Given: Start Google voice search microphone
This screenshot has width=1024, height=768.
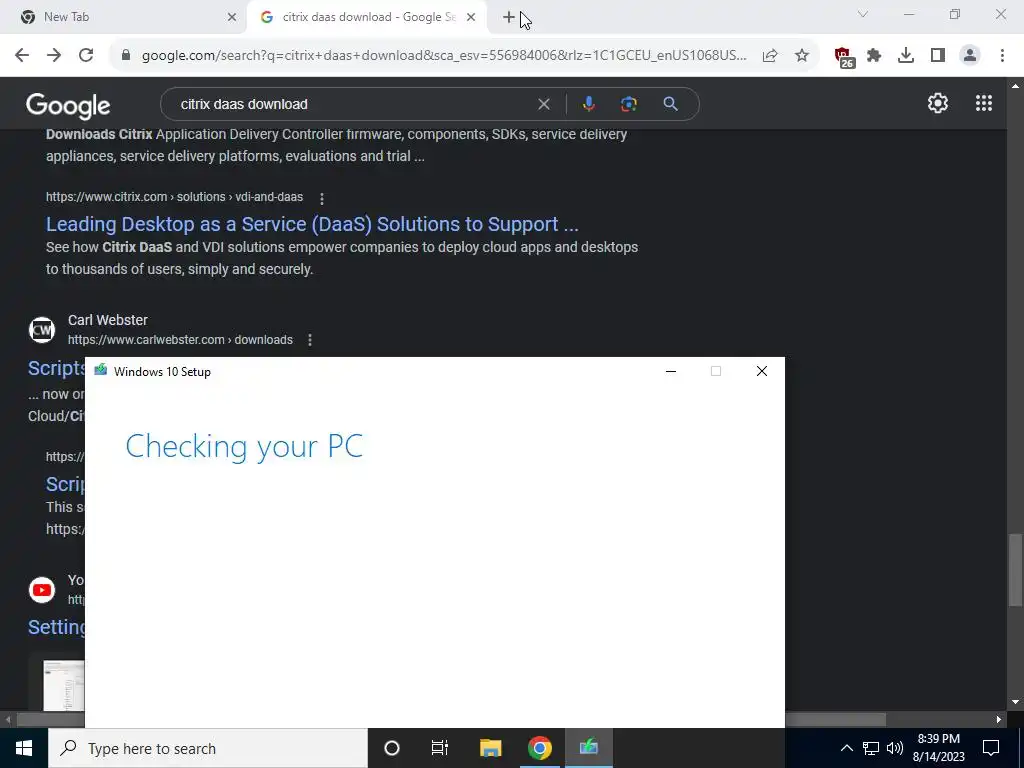Looking at the screenshot, I should 588,104.
